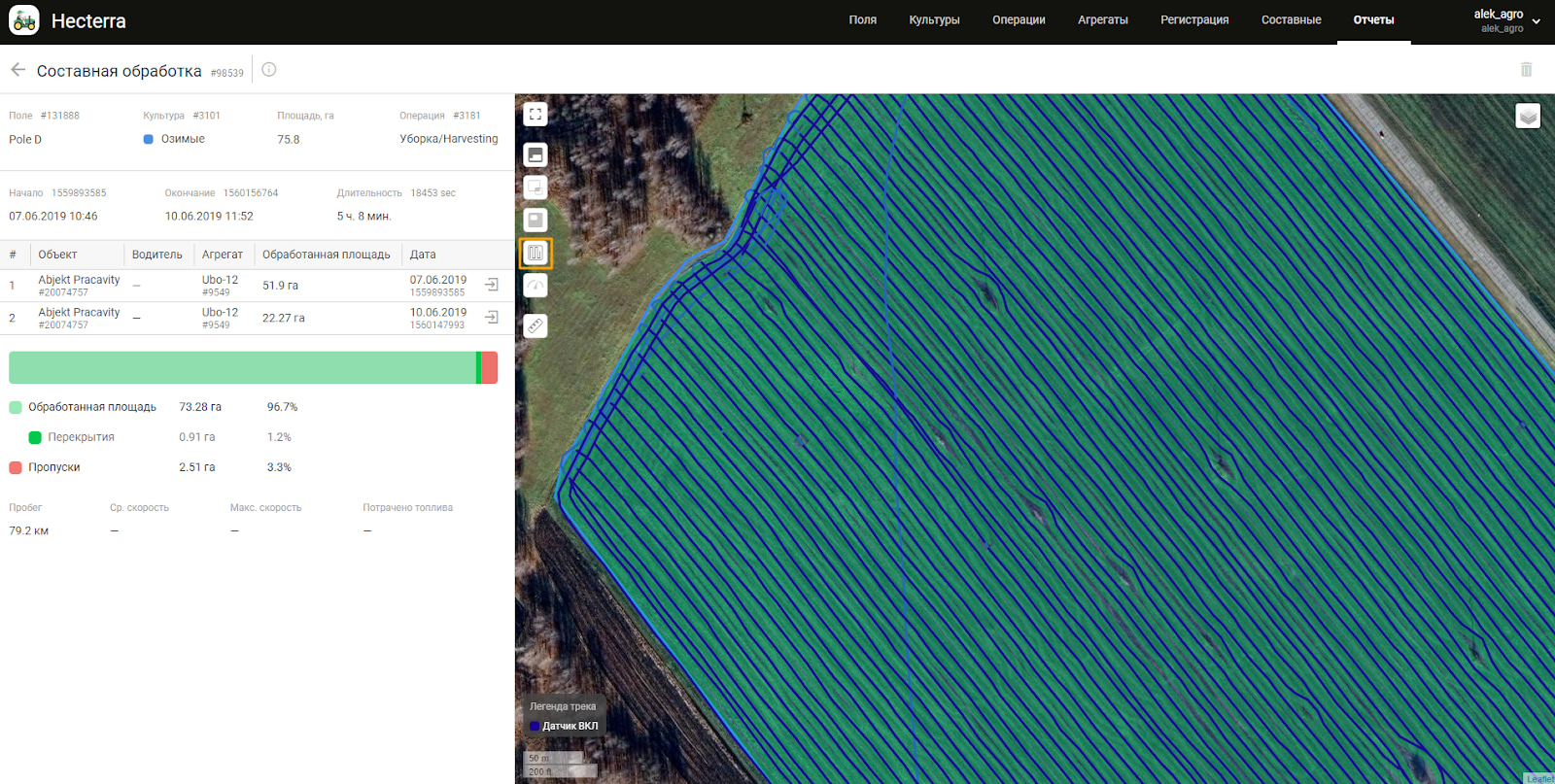Click the Hecterra logo
The height and width of the screenshot is (784, 1555).
click(x=24, y=20)
